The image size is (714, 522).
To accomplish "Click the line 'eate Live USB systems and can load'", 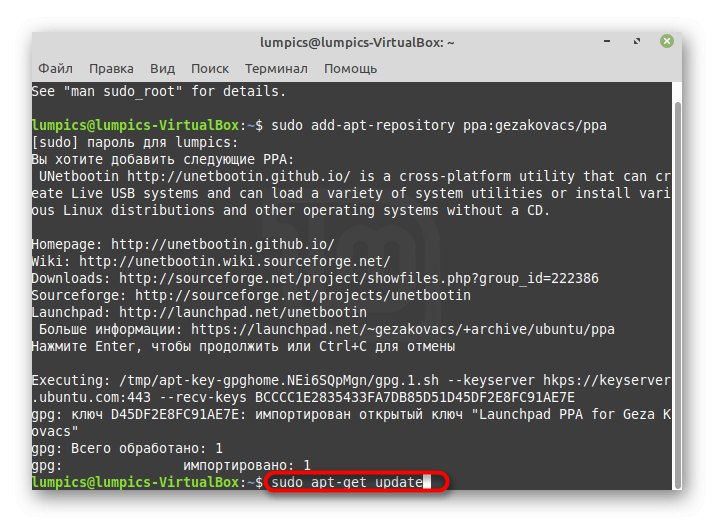I will pos(171,193).
